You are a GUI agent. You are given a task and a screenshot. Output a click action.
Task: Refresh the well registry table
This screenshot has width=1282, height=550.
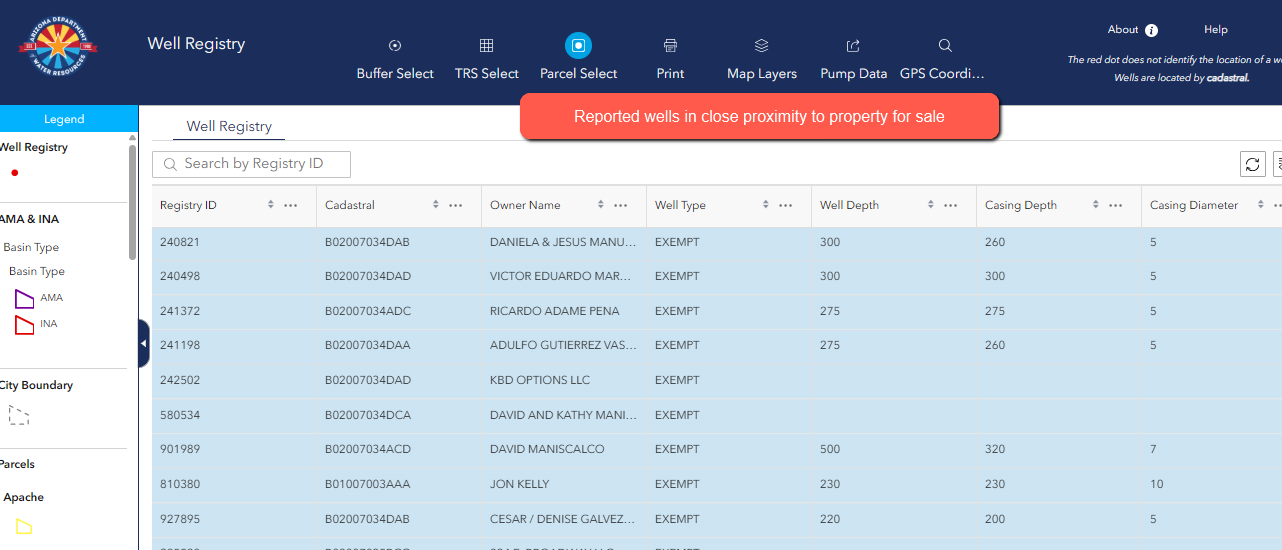tap(1253, 164)
